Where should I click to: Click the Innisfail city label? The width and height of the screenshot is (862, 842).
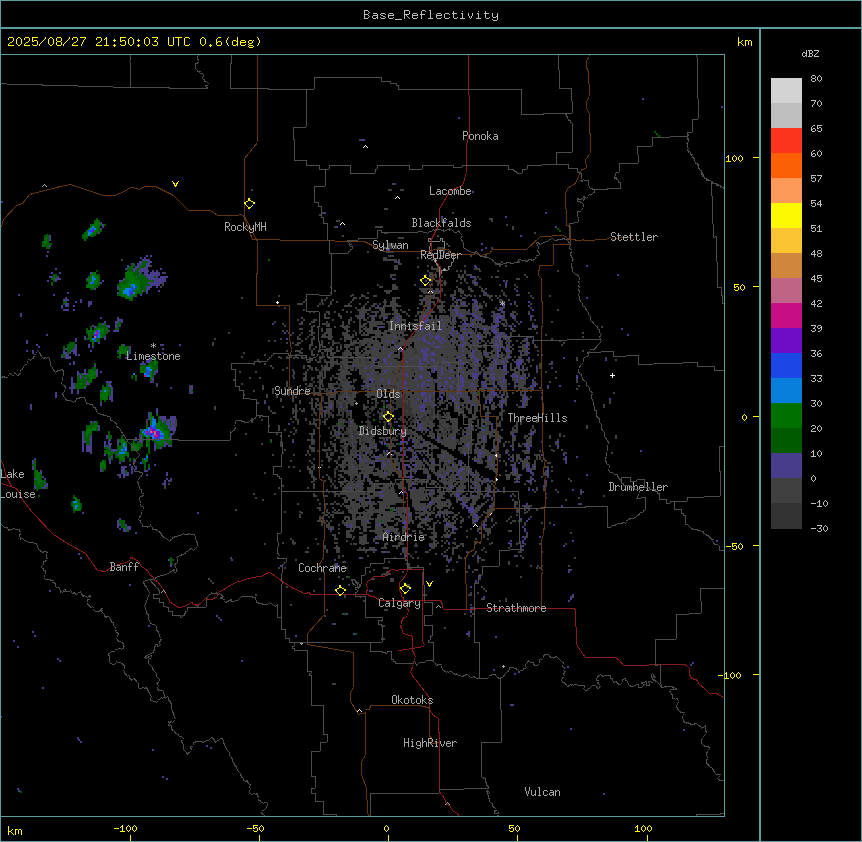coord(415,326)
